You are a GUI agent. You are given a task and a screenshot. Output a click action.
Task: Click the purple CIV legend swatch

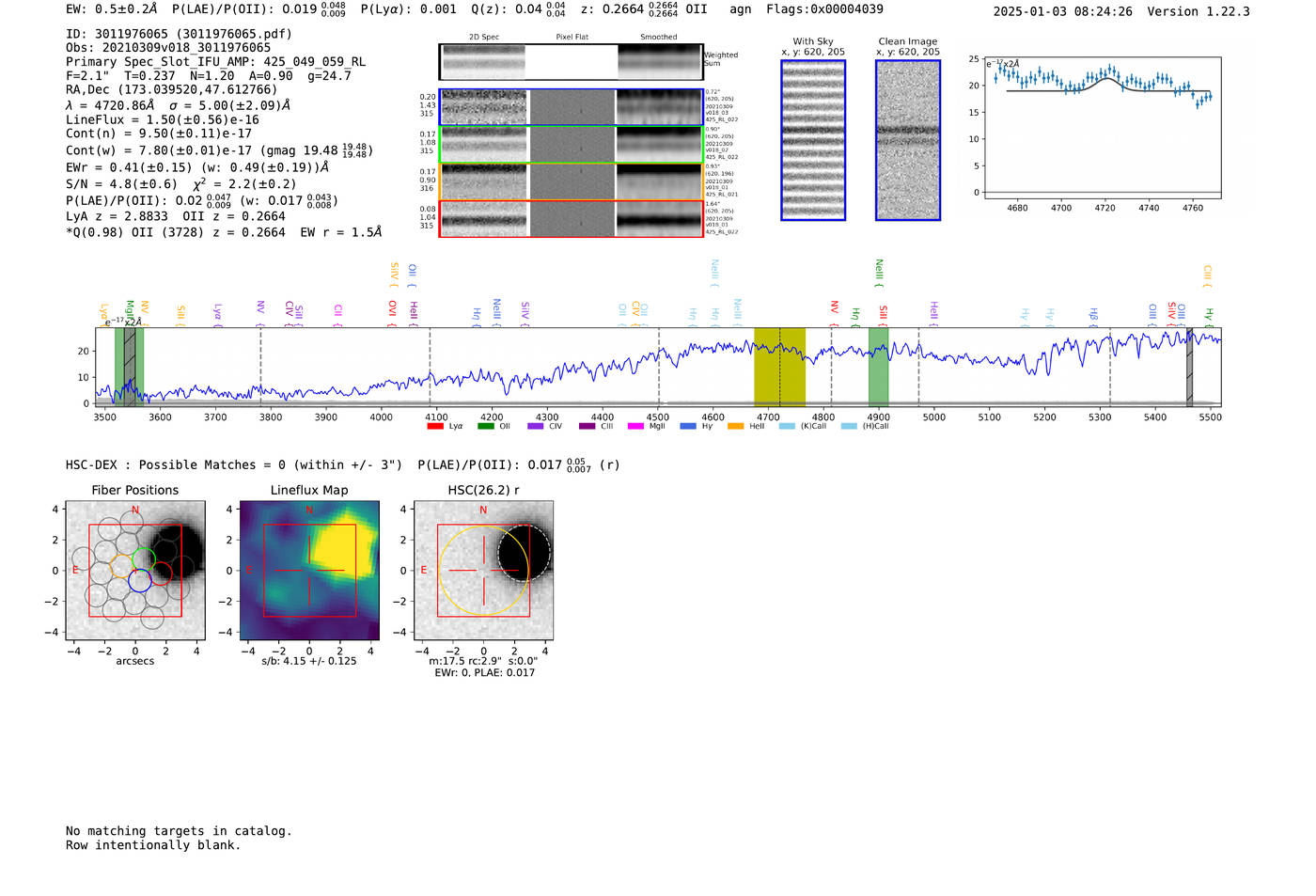[x=536, y=426]
